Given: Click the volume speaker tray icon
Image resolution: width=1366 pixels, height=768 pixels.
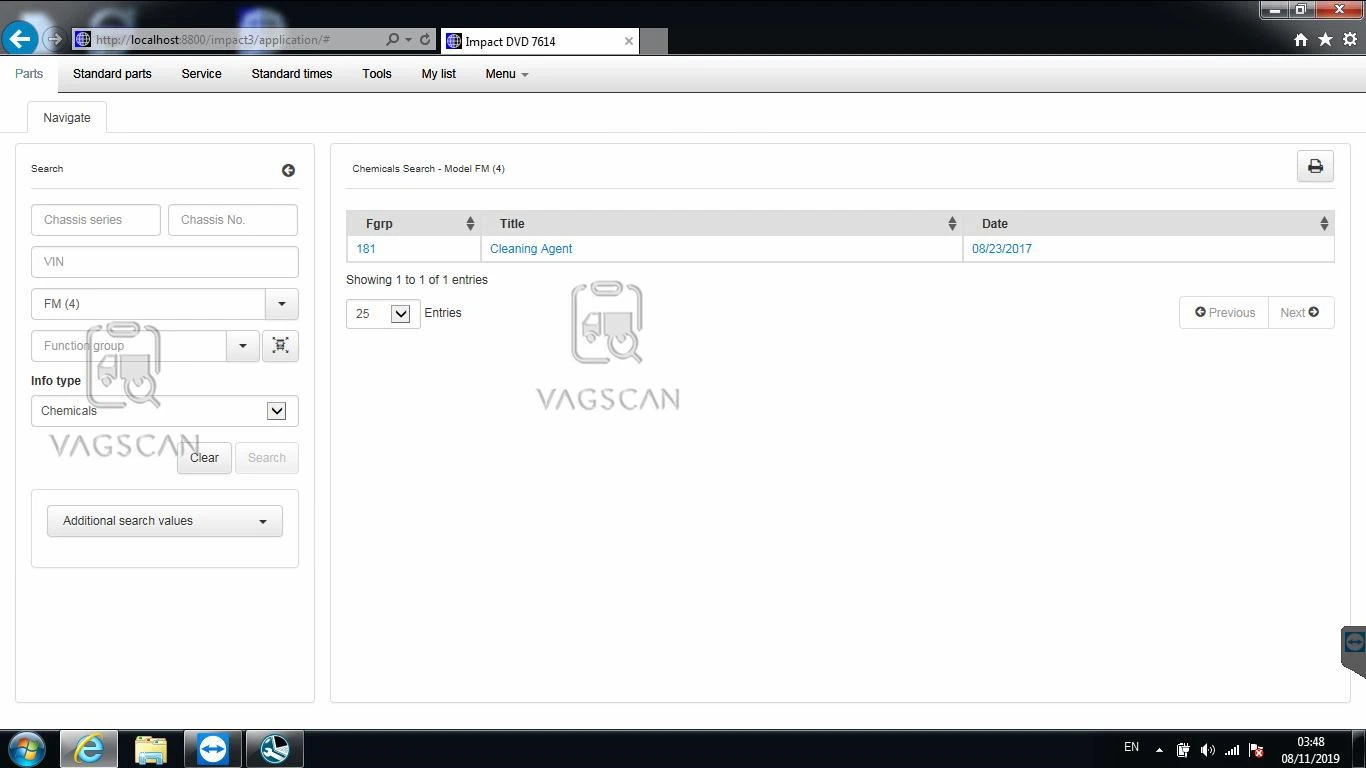Looking at the screenshot, I should click(x=1207, y=750).
